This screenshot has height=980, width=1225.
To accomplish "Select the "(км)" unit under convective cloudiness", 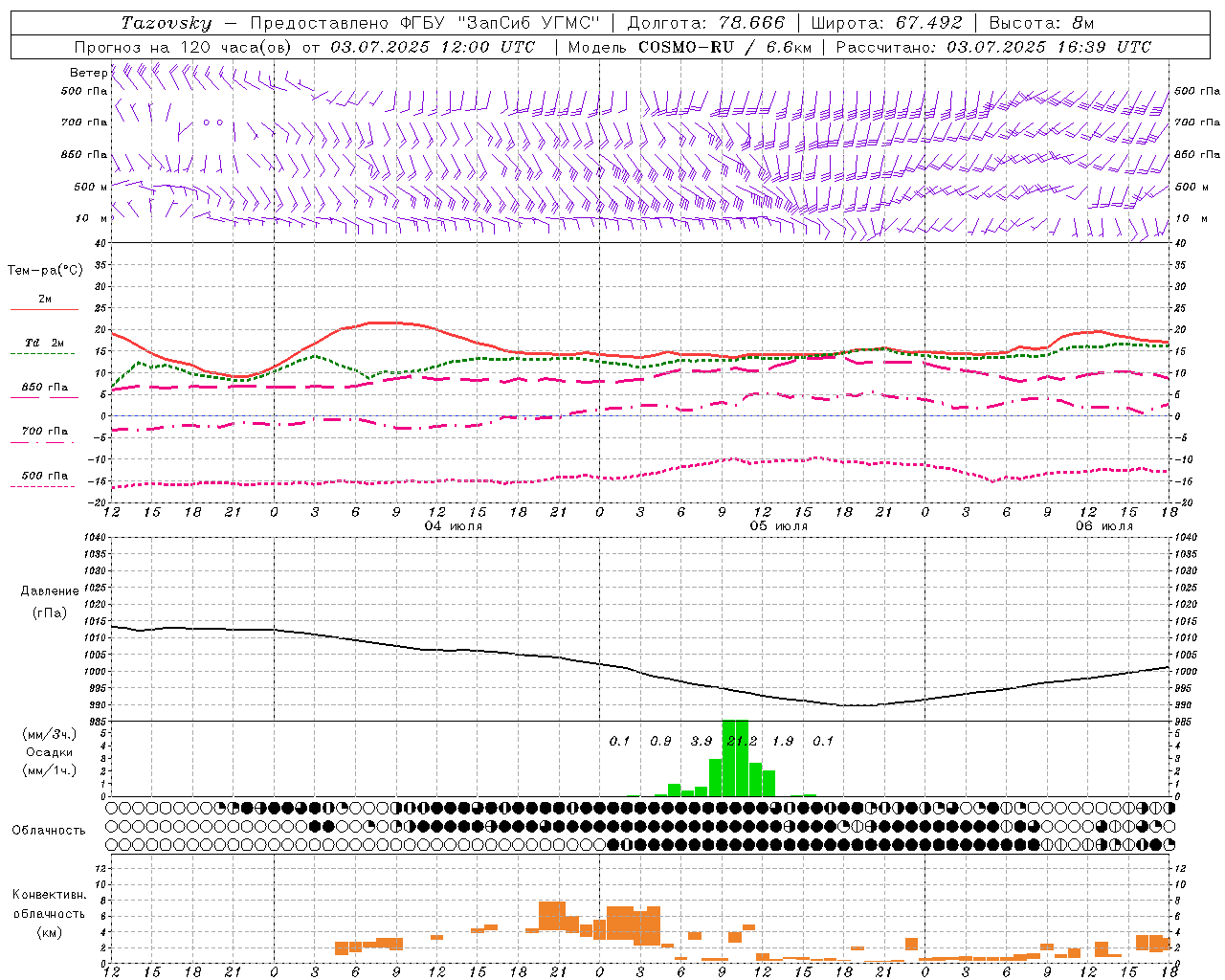I will tap(50, 932).
